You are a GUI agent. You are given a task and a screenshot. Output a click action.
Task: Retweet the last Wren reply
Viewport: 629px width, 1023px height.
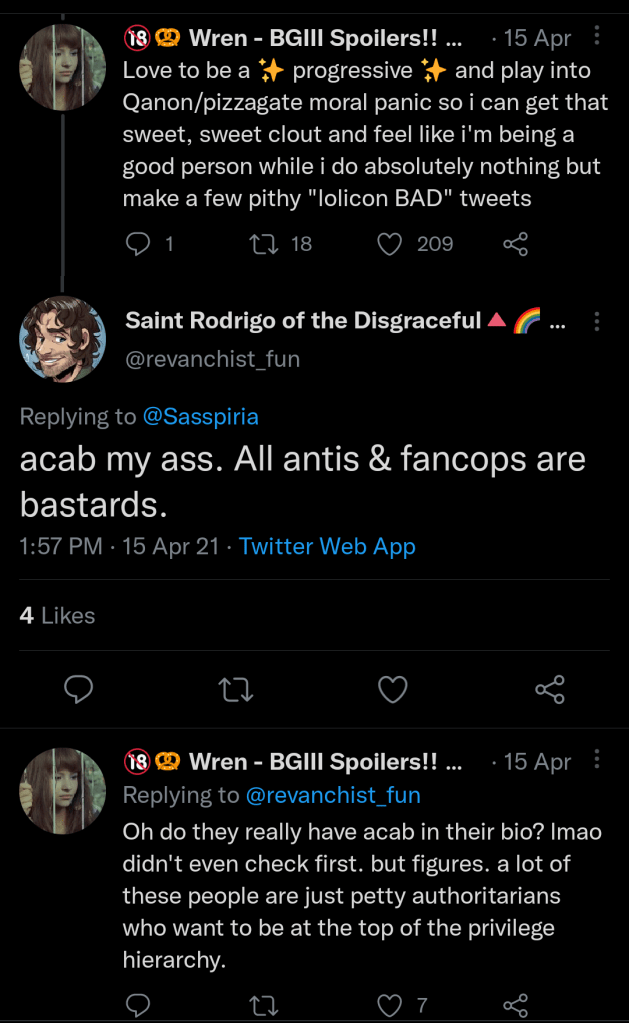(268, 1005)
